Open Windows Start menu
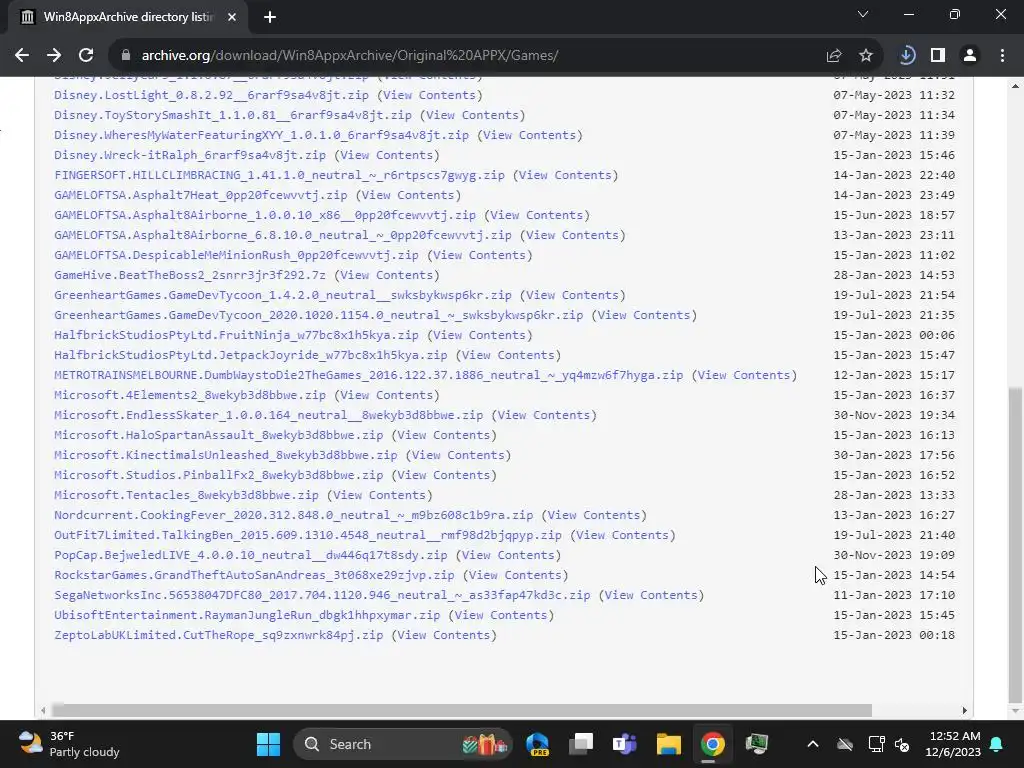This screenshot has height=768, width=1024. point(268,744)
